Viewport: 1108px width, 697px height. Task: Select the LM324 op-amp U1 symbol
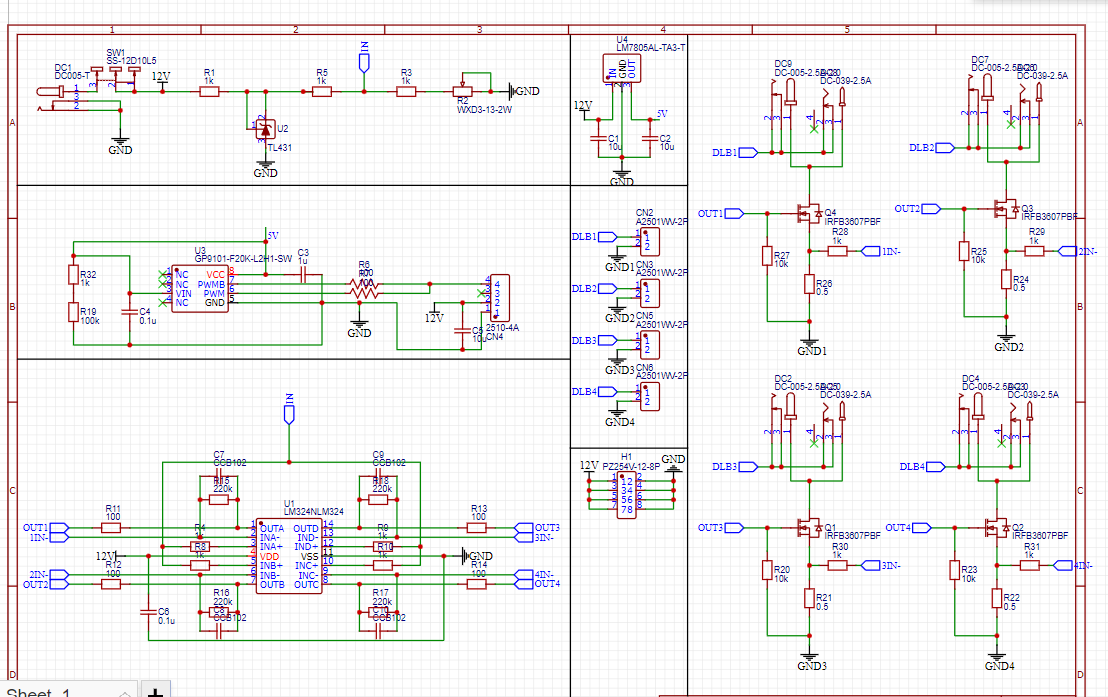(x=288, y=556)
